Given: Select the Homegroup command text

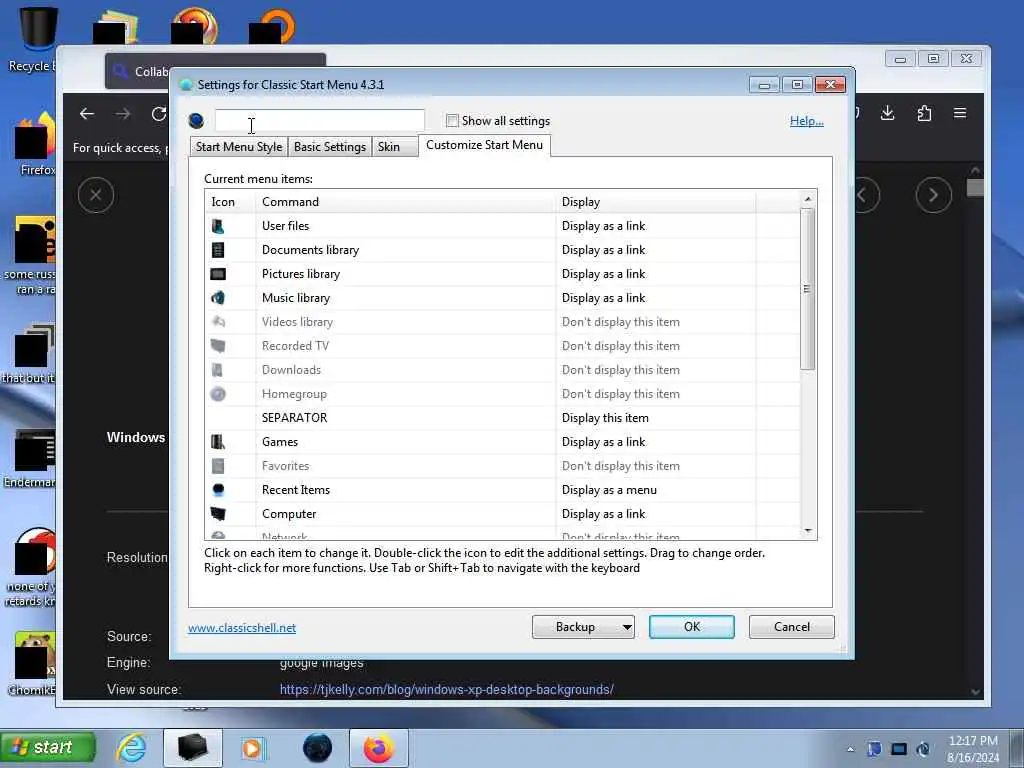Looking at the screenshot, I should [x=294, y=394].
